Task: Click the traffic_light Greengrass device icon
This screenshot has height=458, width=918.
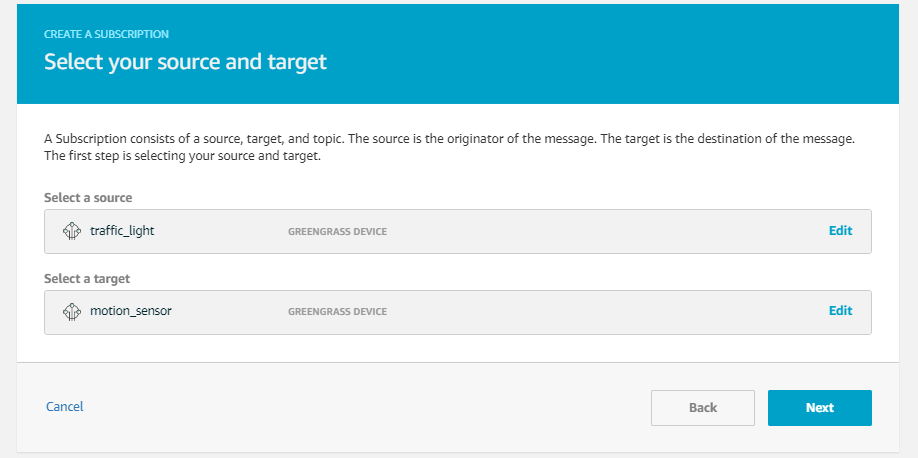Action: click(71, 231)
